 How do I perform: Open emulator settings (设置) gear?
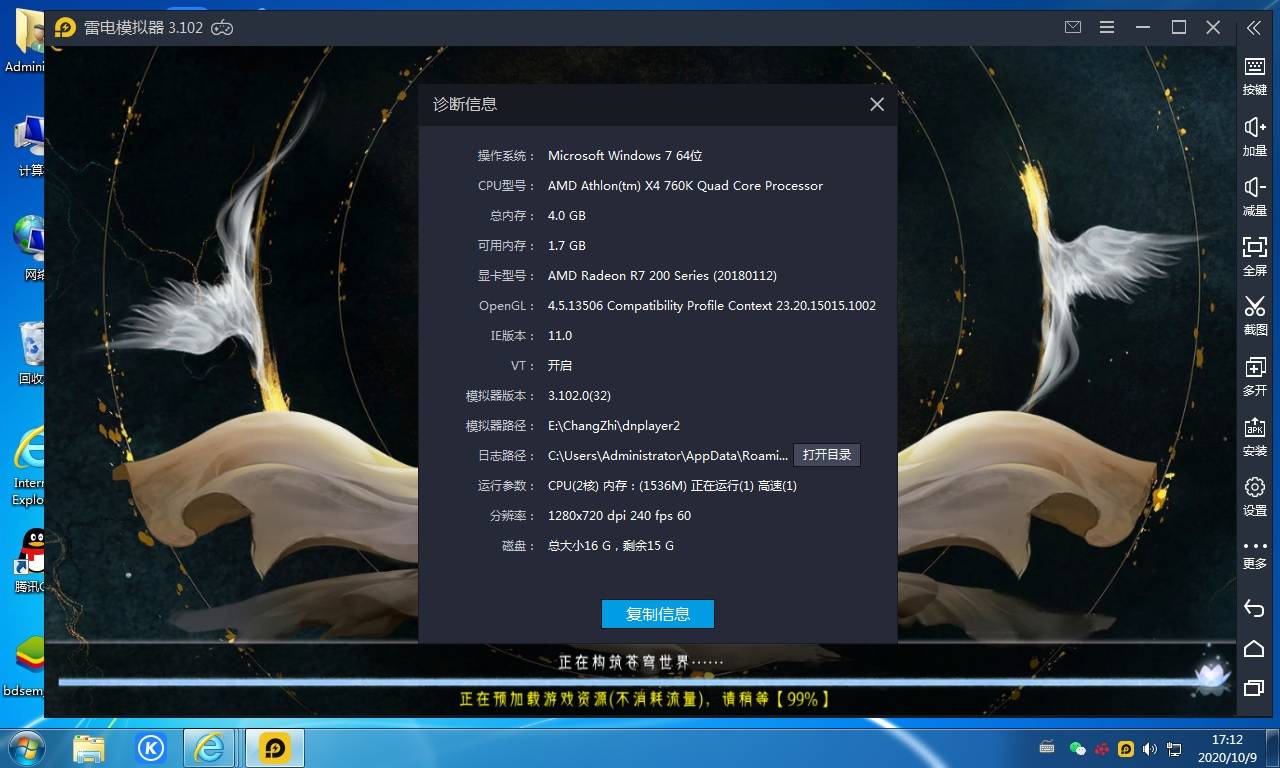[1254, 495]
